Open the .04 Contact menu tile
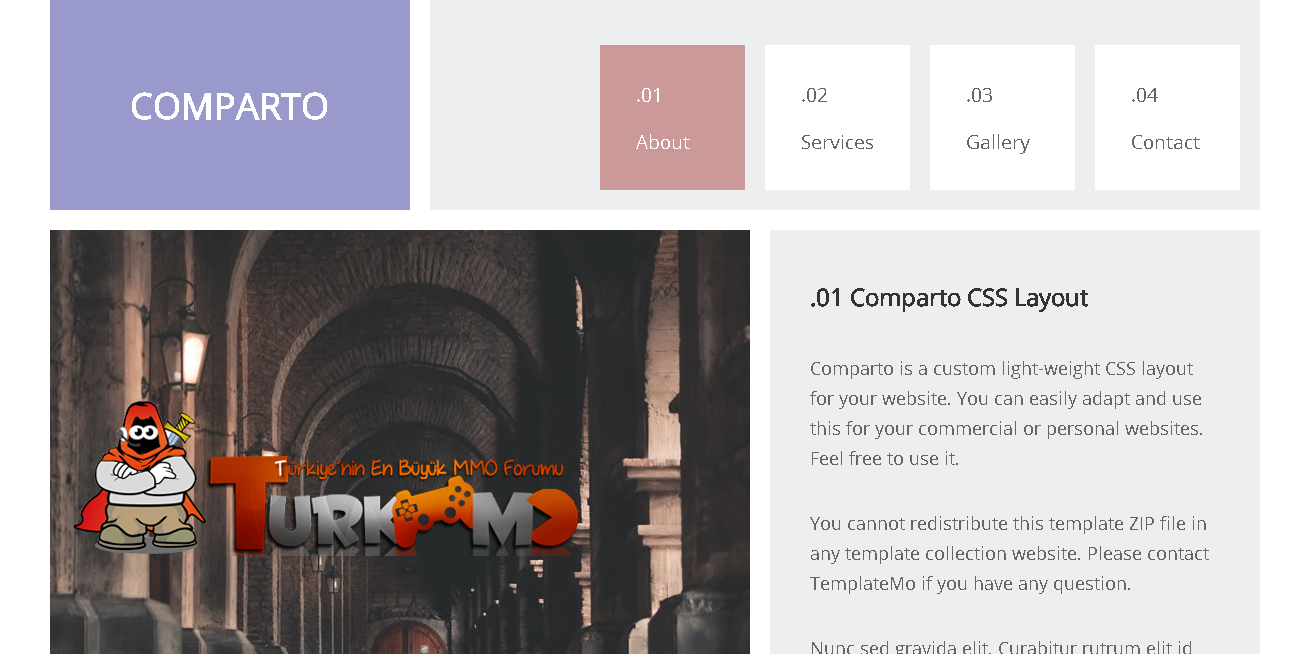The width and height of the screenshot is (1310, 654). 1167,117
